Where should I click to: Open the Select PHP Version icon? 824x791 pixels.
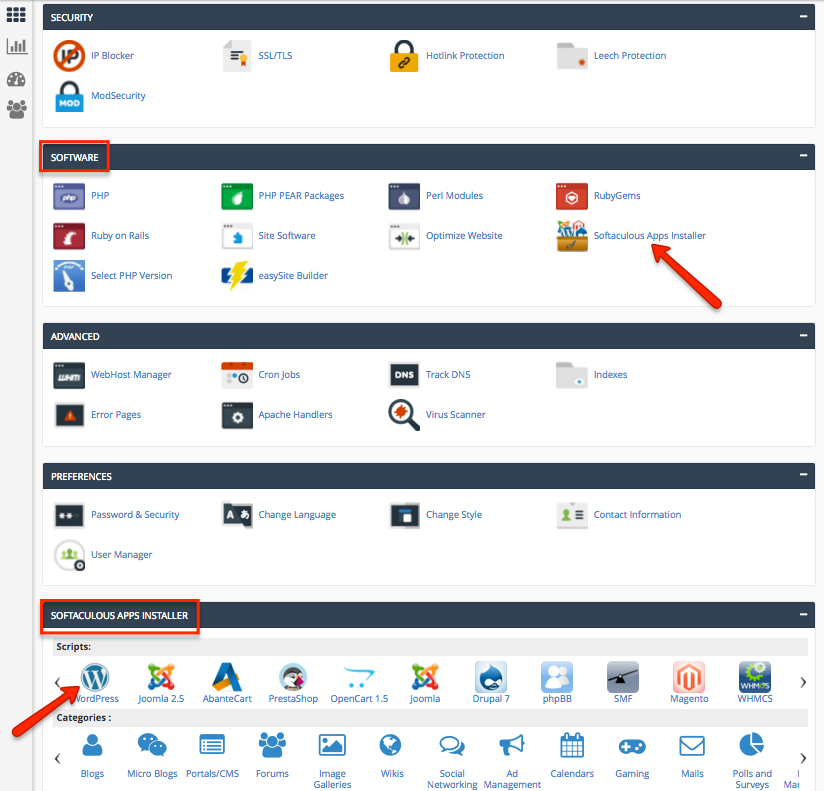click(x=69, y=276)
